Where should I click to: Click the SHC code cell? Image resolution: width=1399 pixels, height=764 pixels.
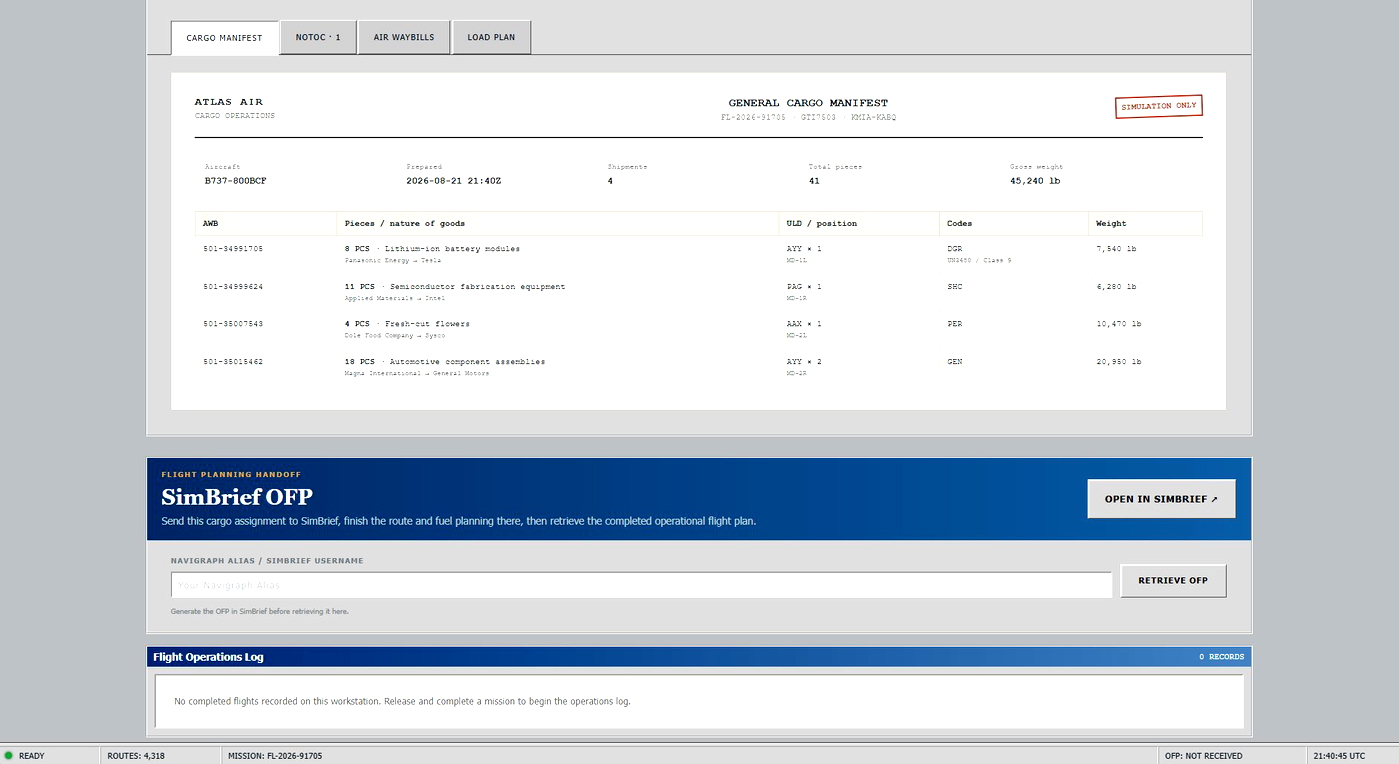click(x=954, y=287)
